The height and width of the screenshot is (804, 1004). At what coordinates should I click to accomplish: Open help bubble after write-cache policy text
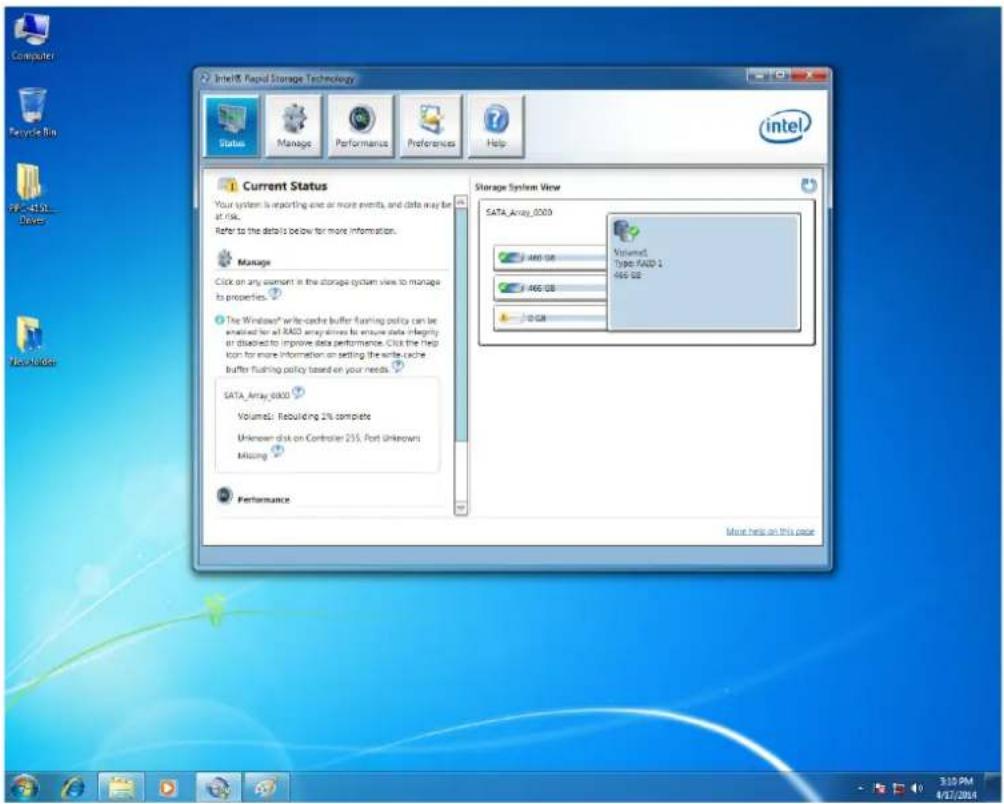tap(398, 366)
